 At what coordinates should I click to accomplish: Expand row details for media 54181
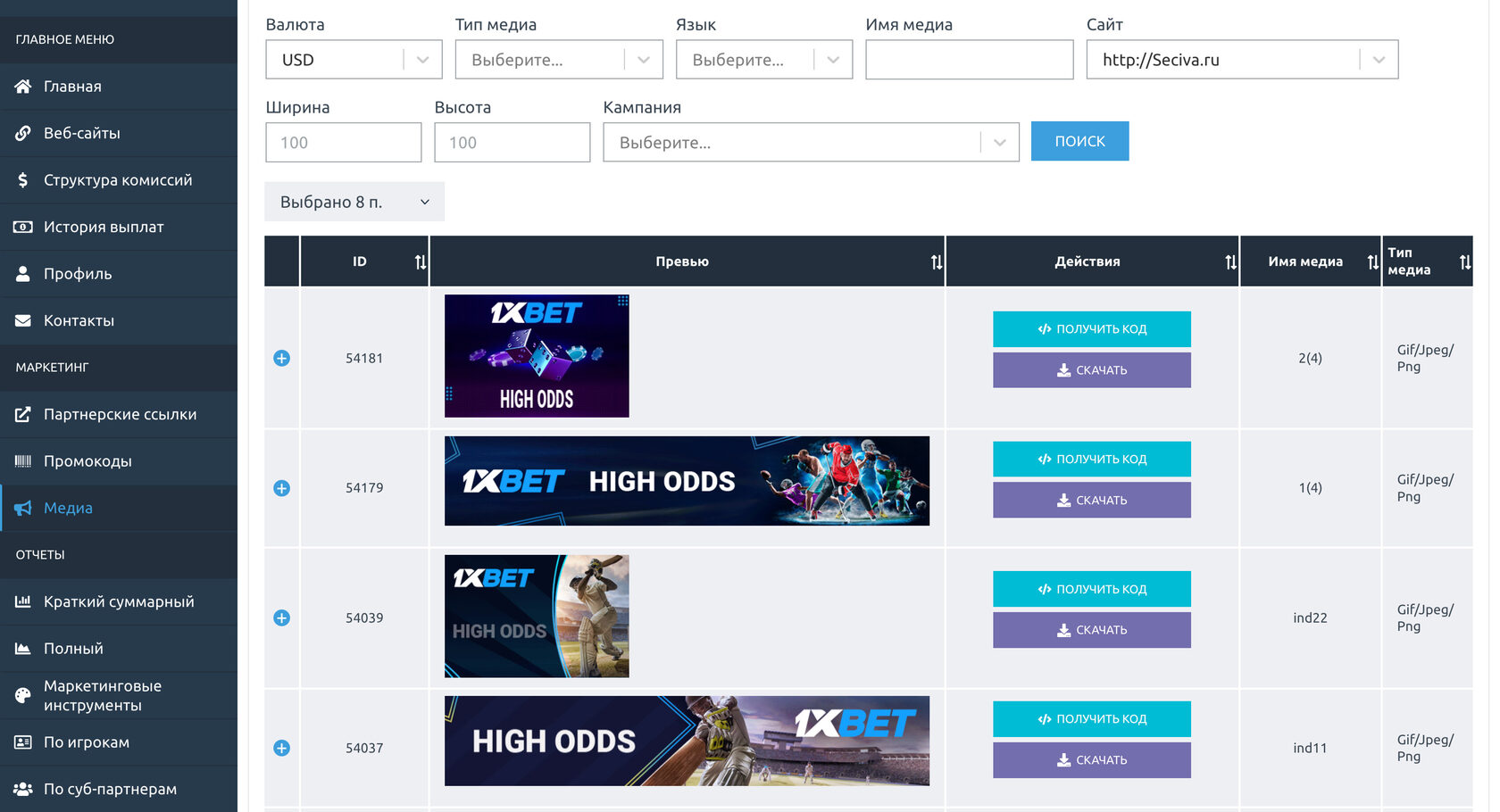(x=281, y=358)
